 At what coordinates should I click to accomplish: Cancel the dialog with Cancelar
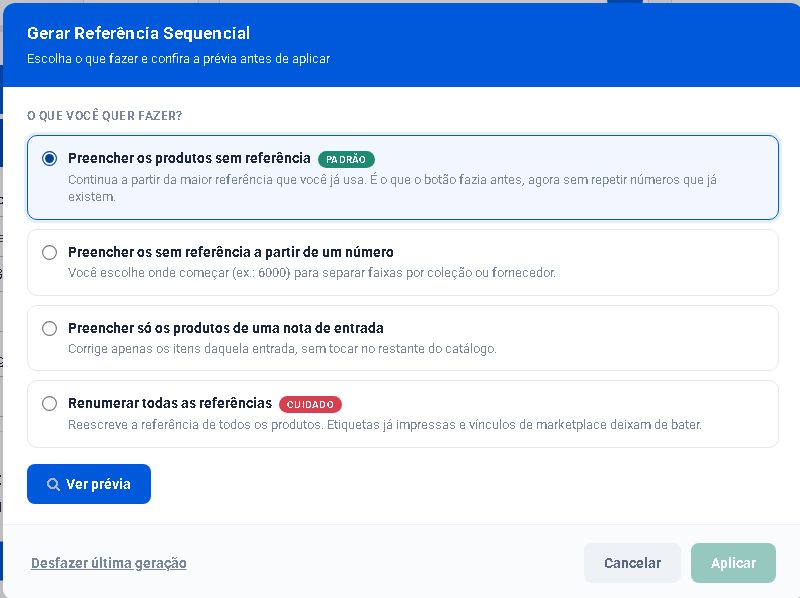coord(632,563)
